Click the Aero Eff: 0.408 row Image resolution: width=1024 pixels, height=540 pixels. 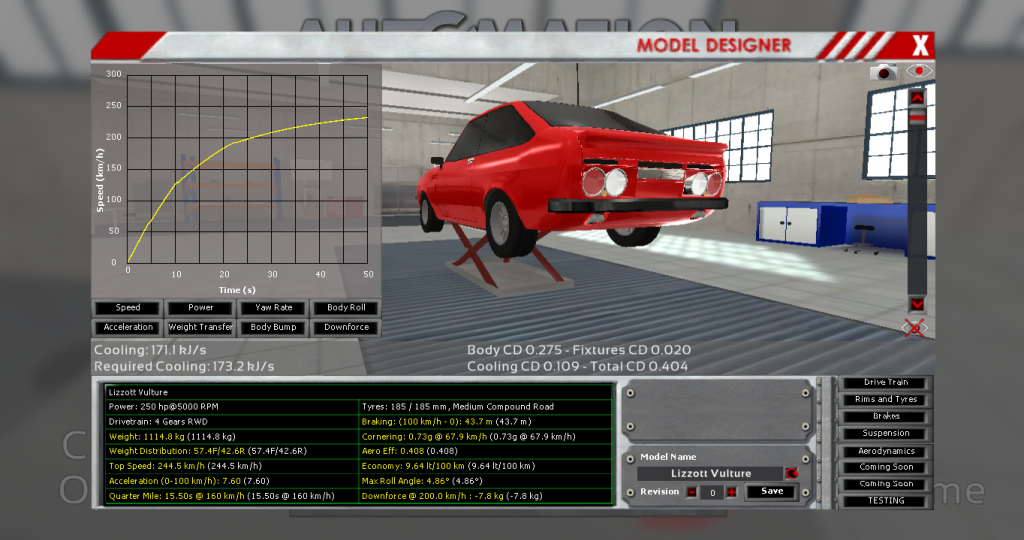click(x=485, y=451)
